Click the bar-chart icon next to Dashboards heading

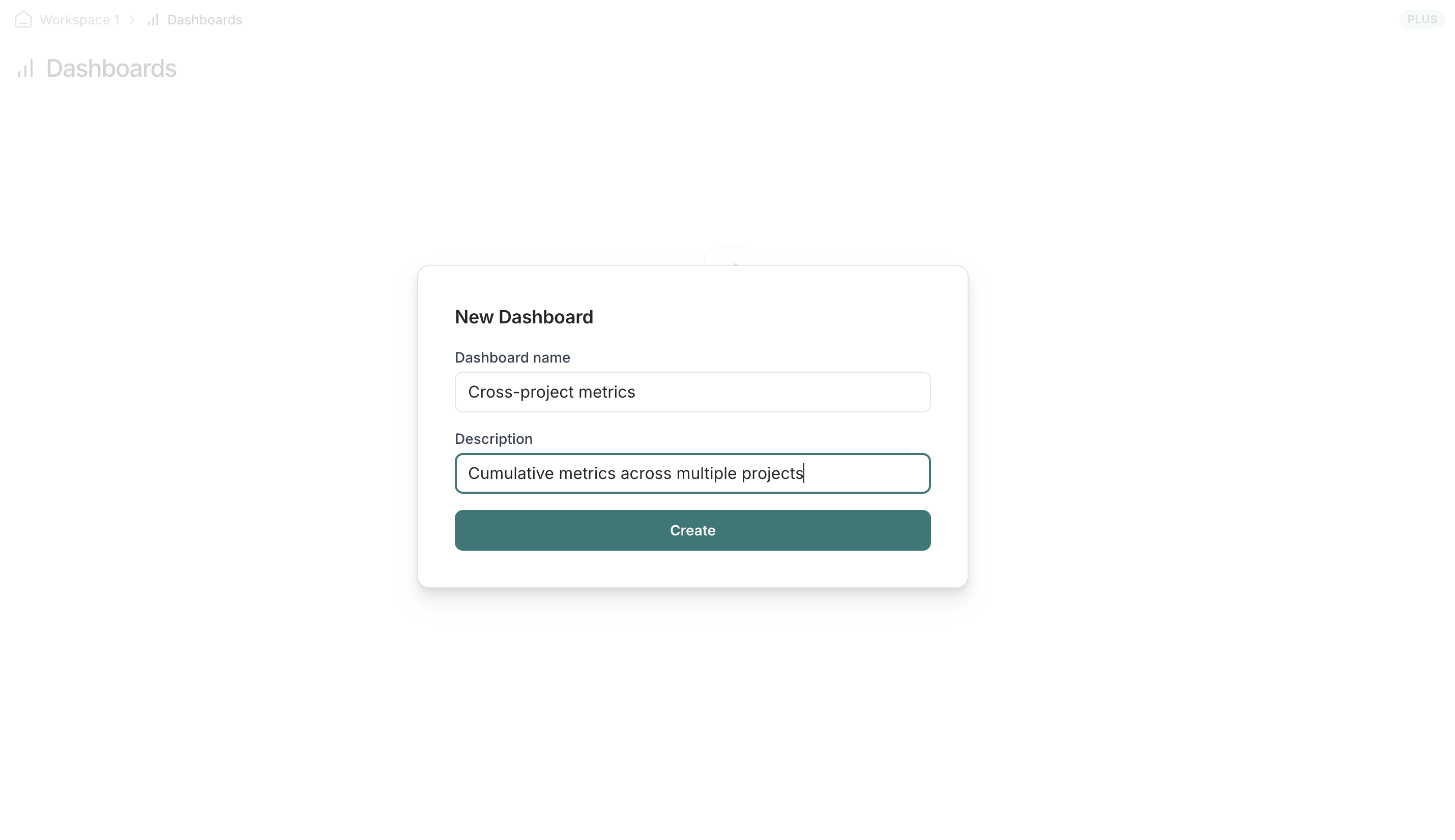point(25,69)
